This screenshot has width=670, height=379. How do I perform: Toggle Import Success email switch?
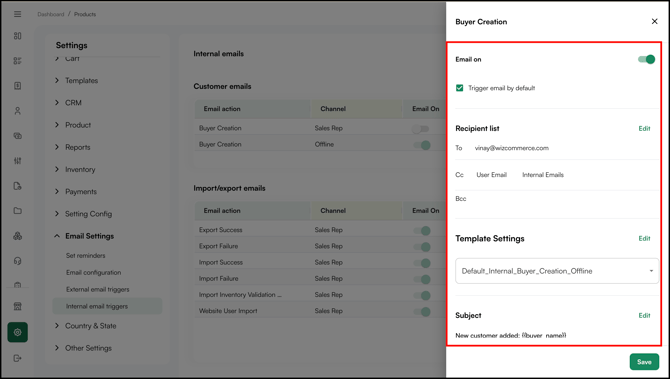click(421, 263)
